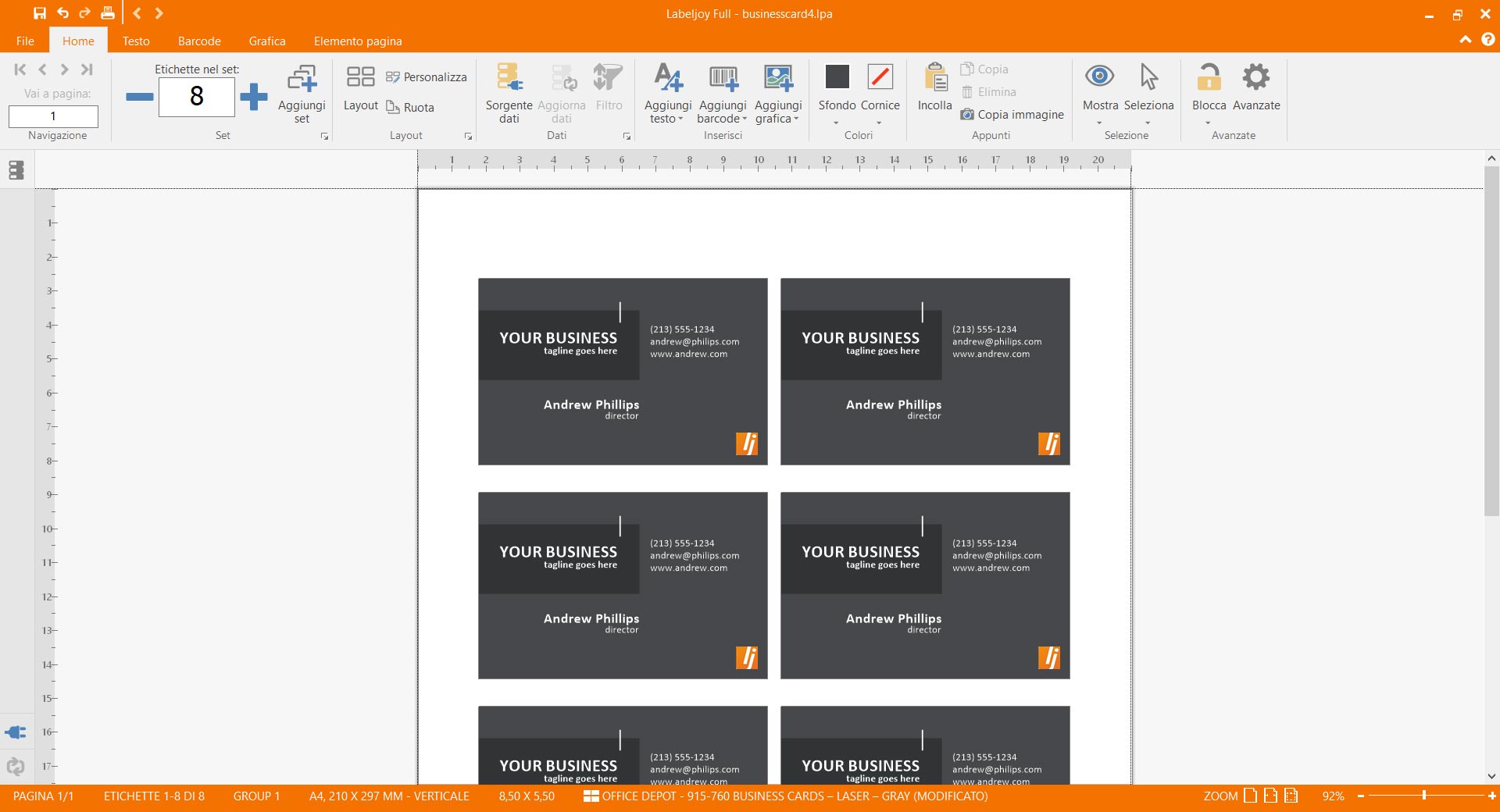Click the Seleziona cursor icon
Viewport: 1500px width, 812px height.
1148,76
